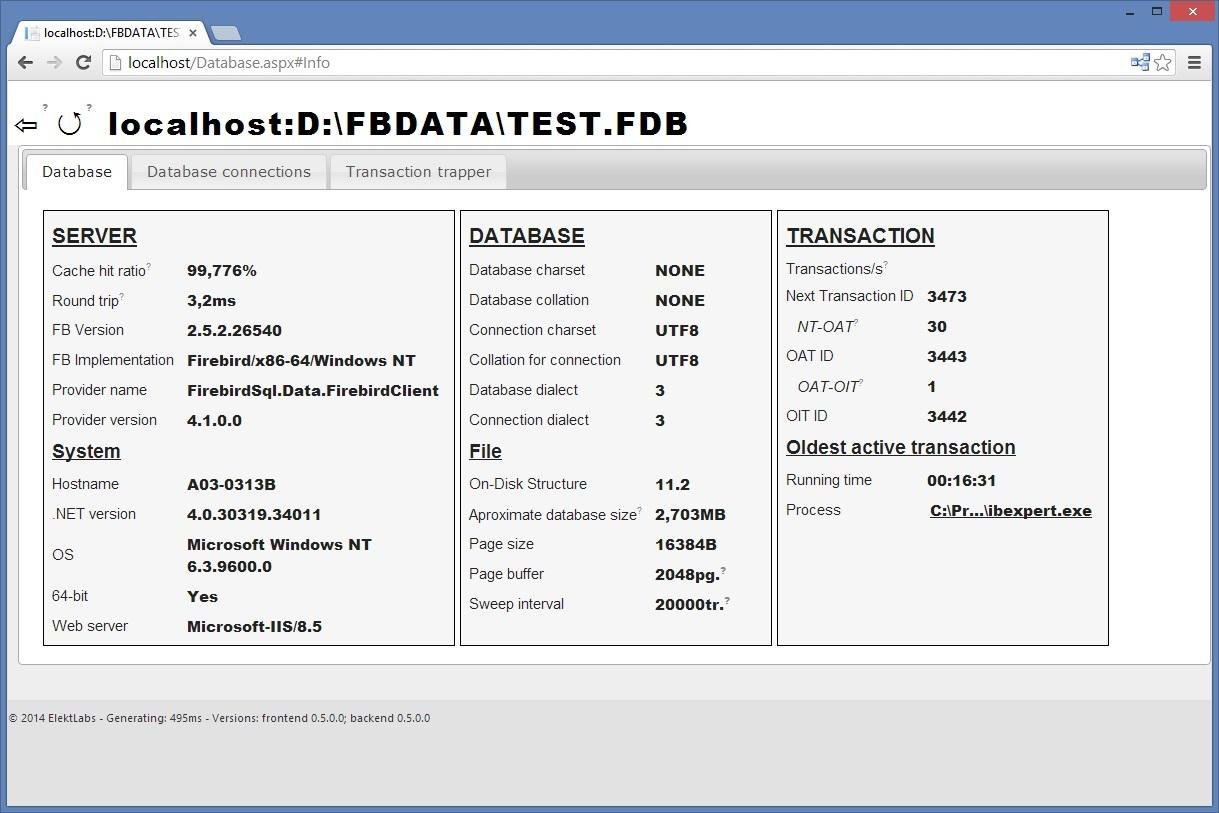The height and width of the screenshot is (813, 1219).
Task: Open the ibexpert.exe process link
Action: click(x=1010, y=510)
